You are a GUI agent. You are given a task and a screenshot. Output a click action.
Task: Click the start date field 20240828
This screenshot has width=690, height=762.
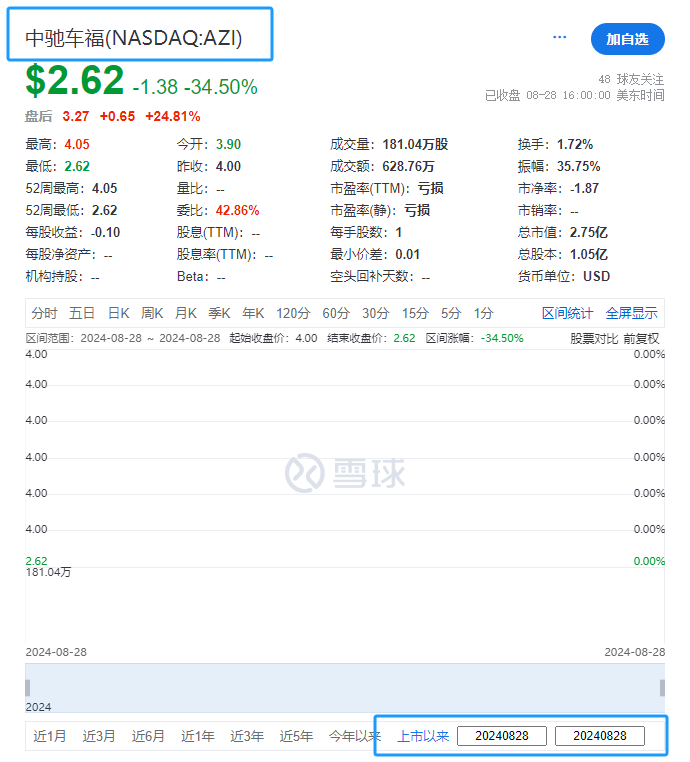pos(502,736)
